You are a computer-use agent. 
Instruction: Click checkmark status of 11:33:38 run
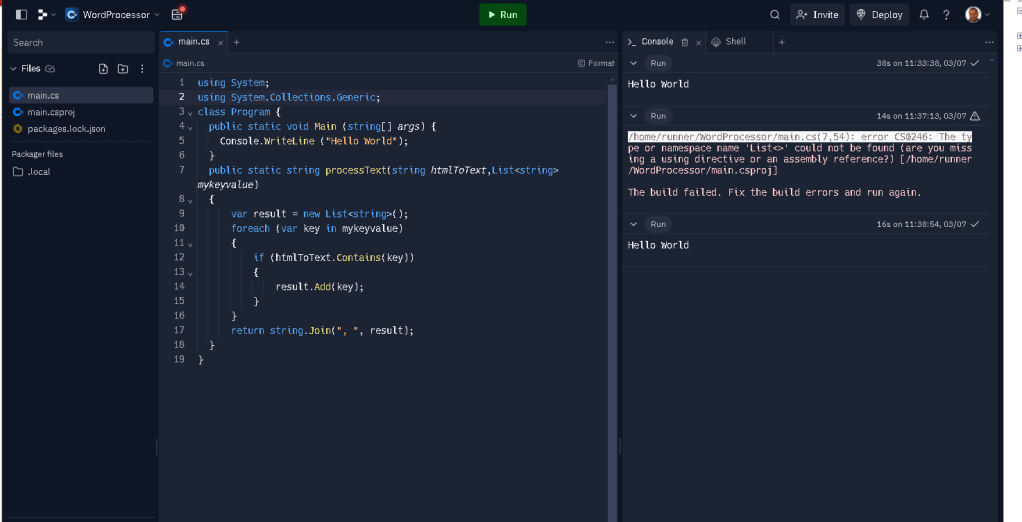point(975,63)
